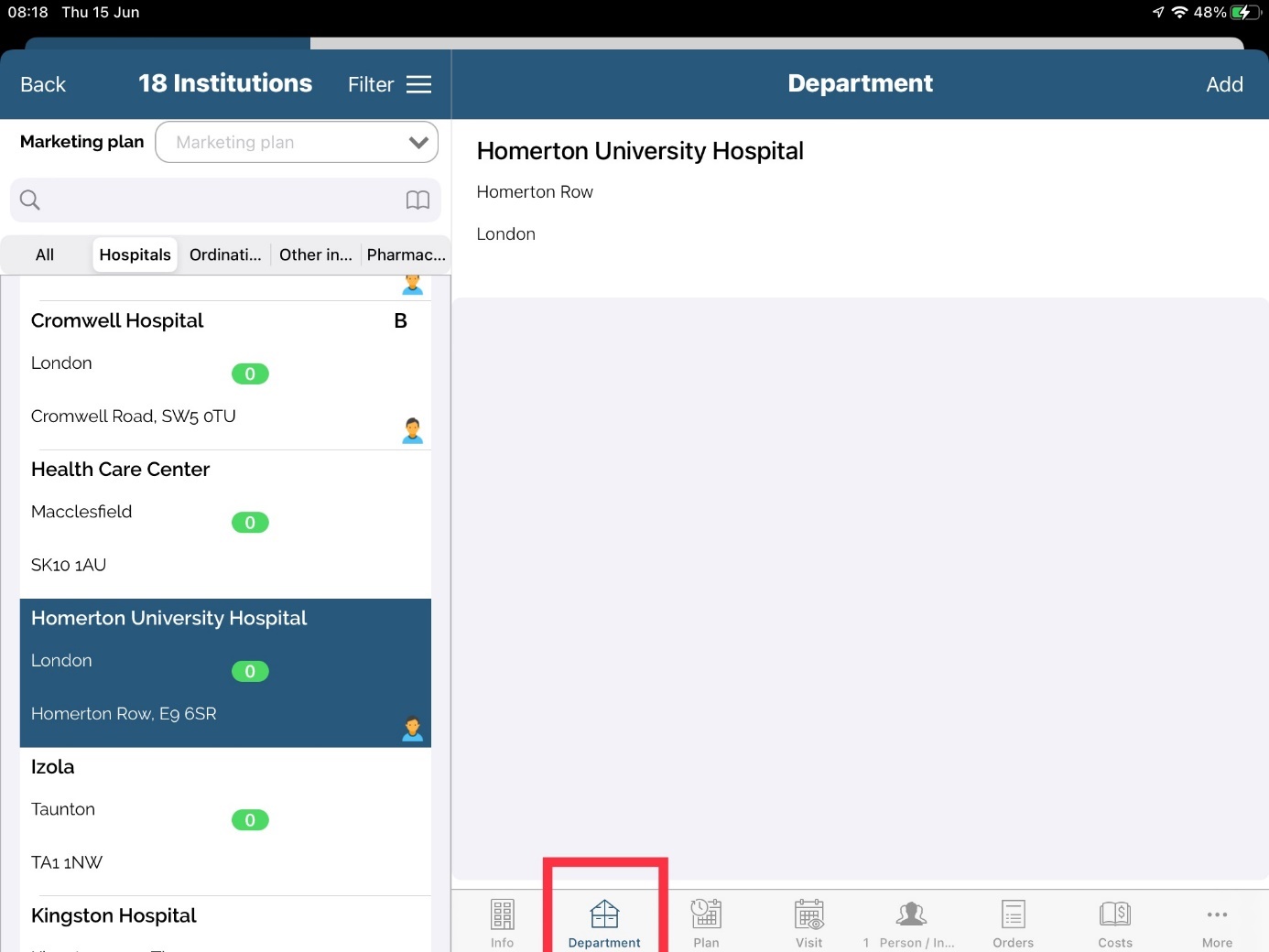Open the Plan calendar icon

coord(706,914)
